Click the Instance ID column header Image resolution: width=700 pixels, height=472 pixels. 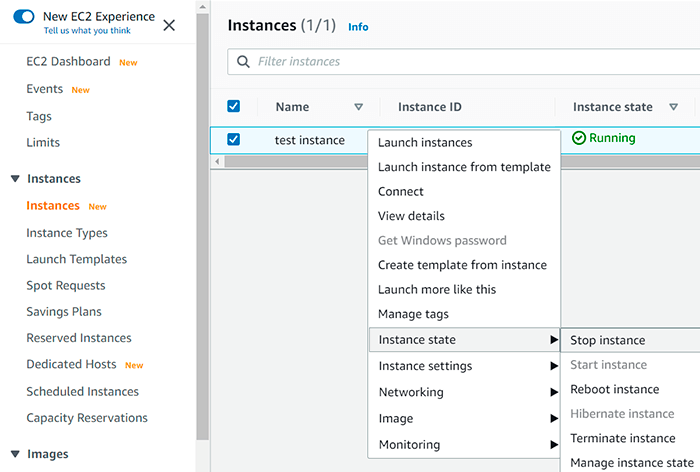[429, 107]
